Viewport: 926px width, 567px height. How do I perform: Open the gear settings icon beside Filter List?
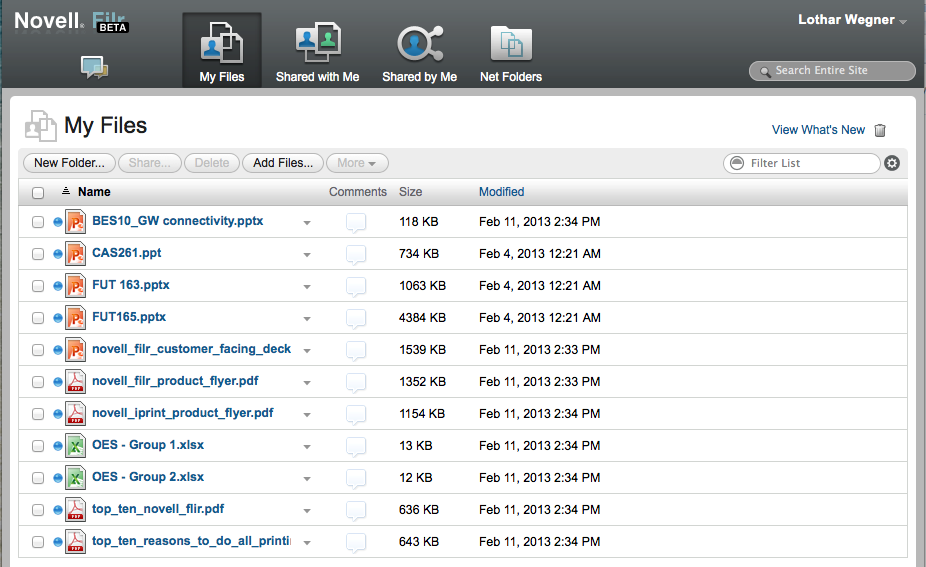pyautogui.click(x=892, y=163)
